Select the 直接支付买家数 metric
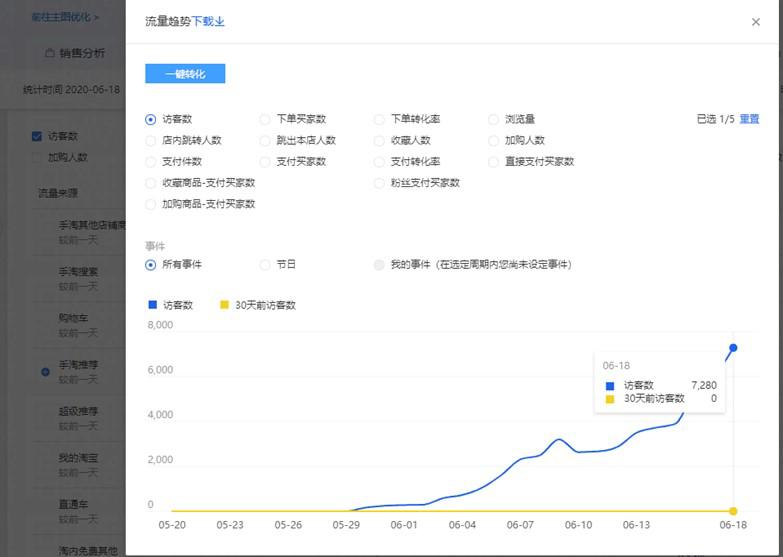 coord(493,162)
